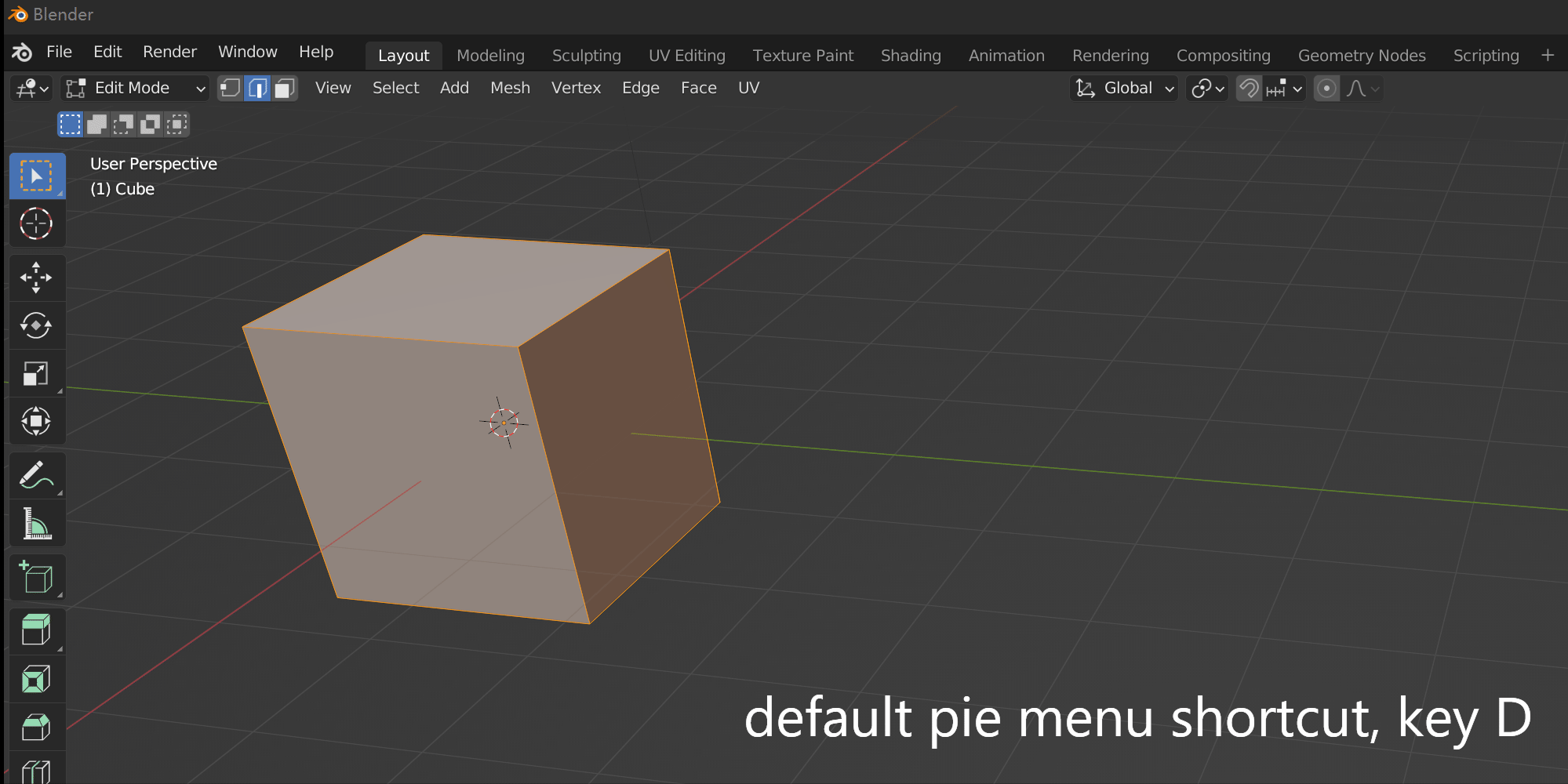Open the Vertex menu

pos(576,88)
